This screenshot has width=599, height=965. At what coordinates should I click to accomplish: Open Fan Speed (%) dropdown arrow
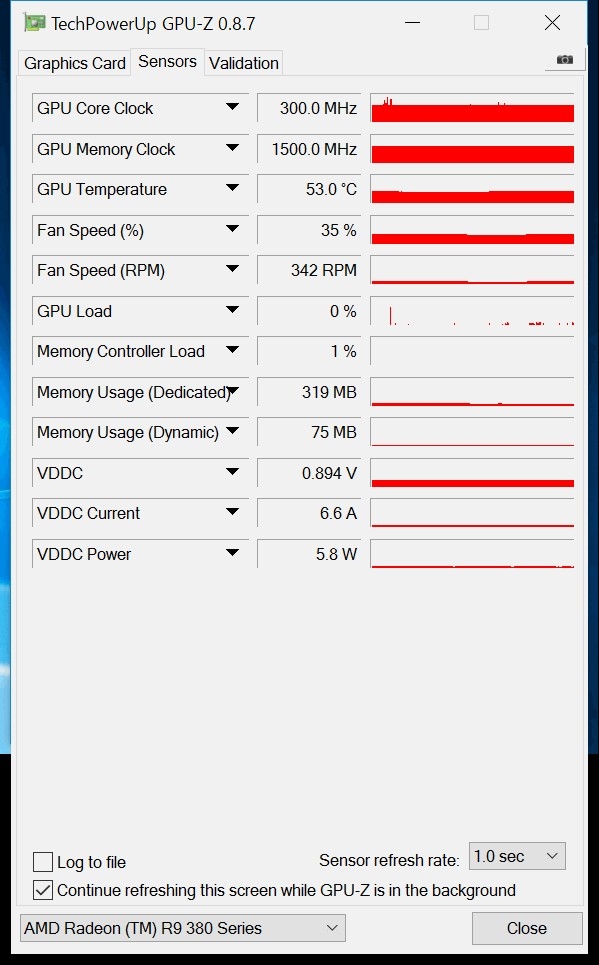tap(232, 229)
